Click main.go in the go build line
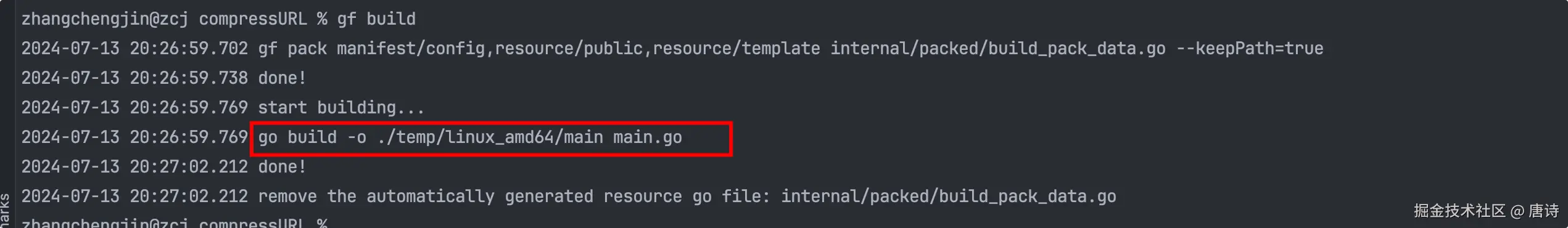The width and height of the screenshot is (1568, 228). pos(648,137)
